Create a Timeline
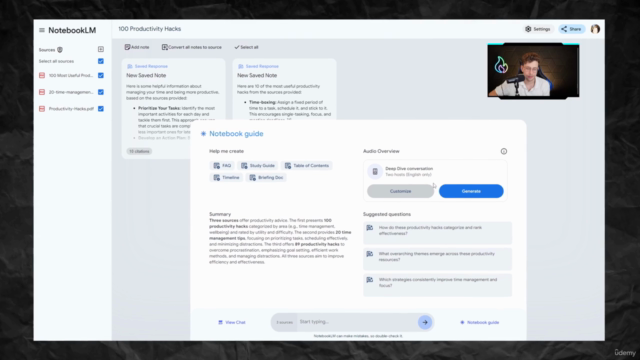The width and height of the screenshot is (640, 360). pos(226,178)
